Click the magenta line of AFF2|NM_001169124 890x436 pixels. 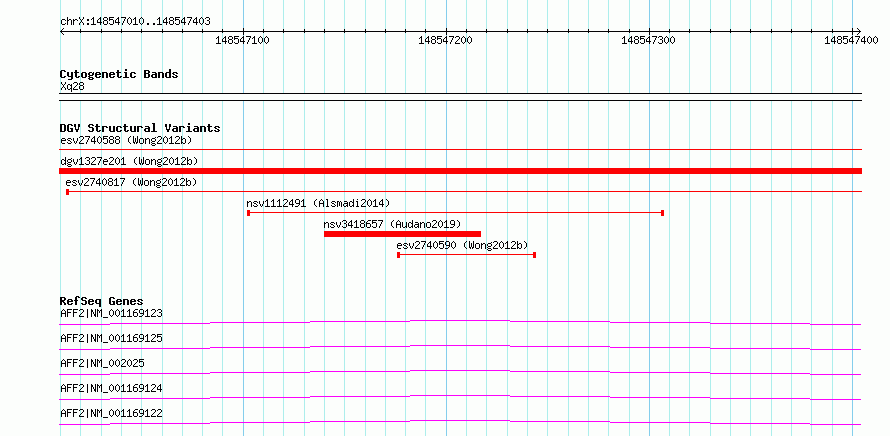[x=460, y=397]
